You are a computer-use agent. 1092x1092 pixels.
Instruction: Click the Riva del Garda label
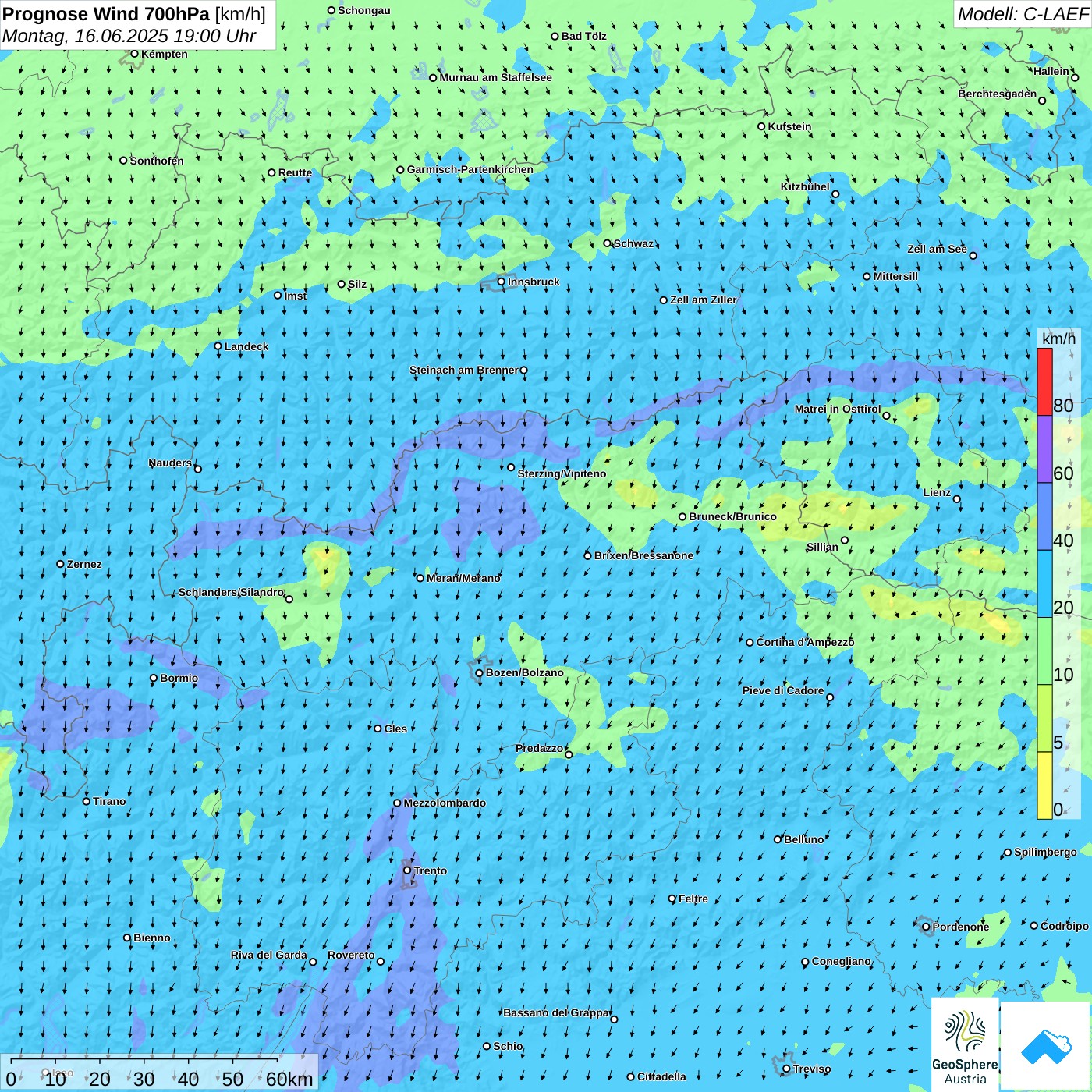269,955
